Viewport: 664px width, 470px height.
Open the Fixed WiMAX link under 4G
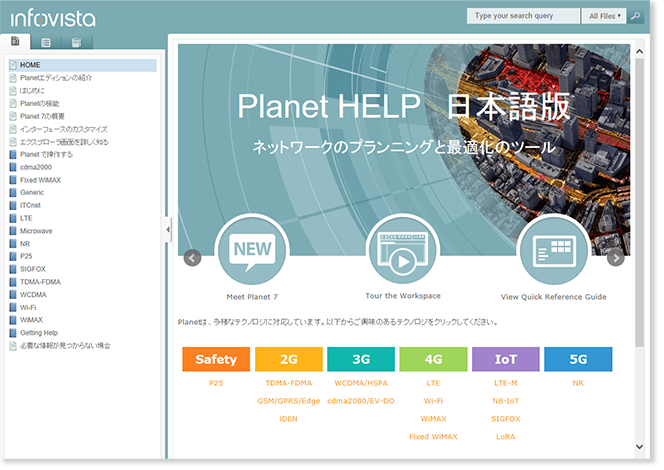pos(433,437)
